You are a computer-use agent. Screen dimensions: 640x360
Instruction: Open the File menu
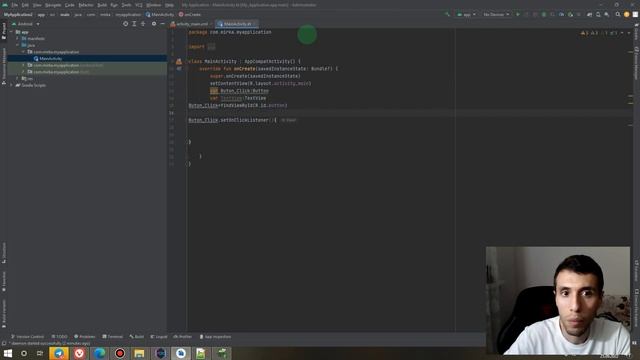(15, 5)
